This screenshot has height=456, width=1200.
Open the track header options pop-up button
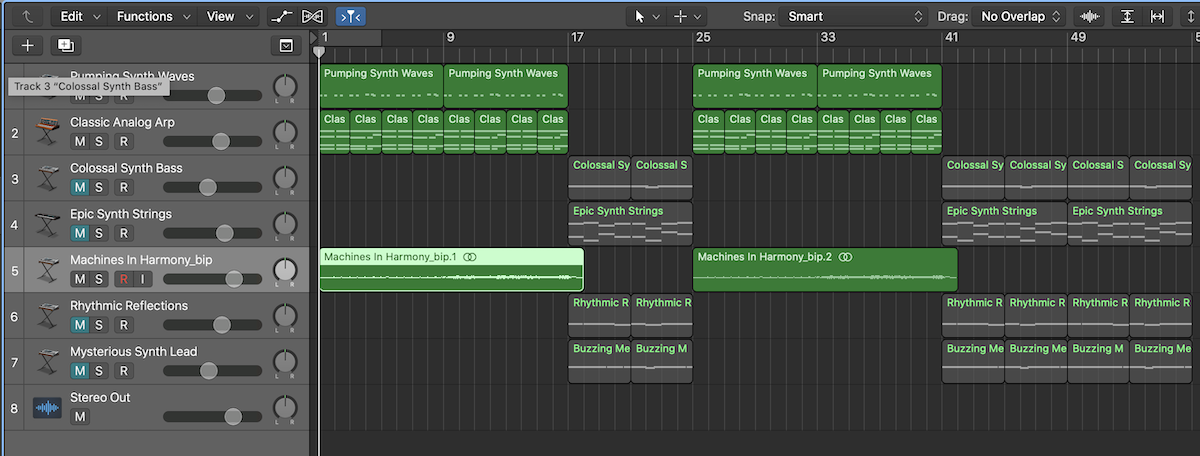point(286,45)
